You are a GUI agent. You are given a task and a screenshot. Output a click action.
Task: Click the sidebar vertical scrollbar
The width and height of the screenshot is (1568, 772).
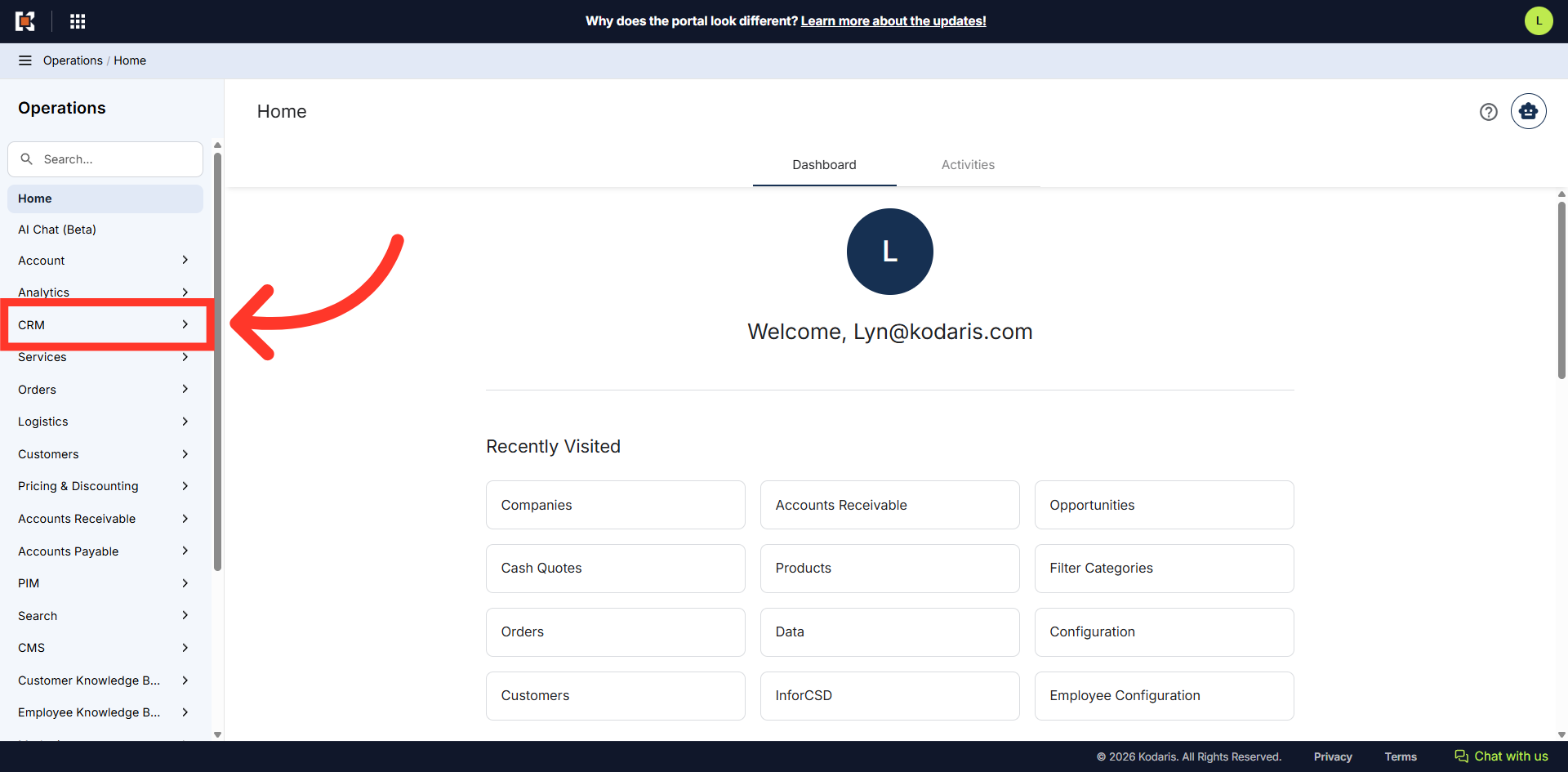[x=217, y=361]
